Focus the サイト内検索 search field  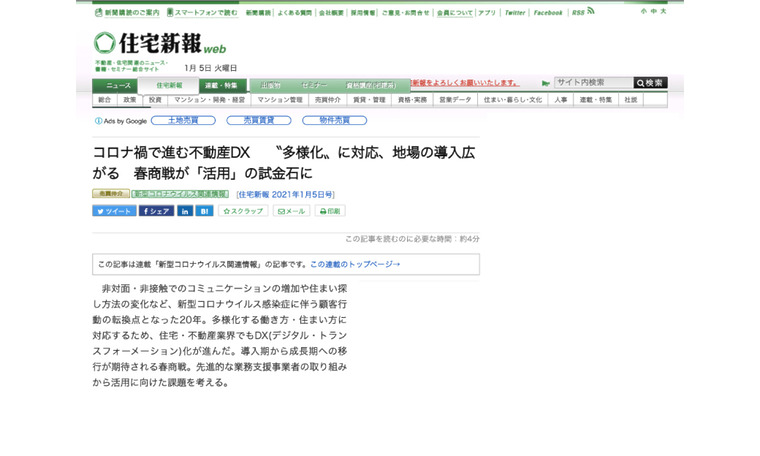(593, 83)
